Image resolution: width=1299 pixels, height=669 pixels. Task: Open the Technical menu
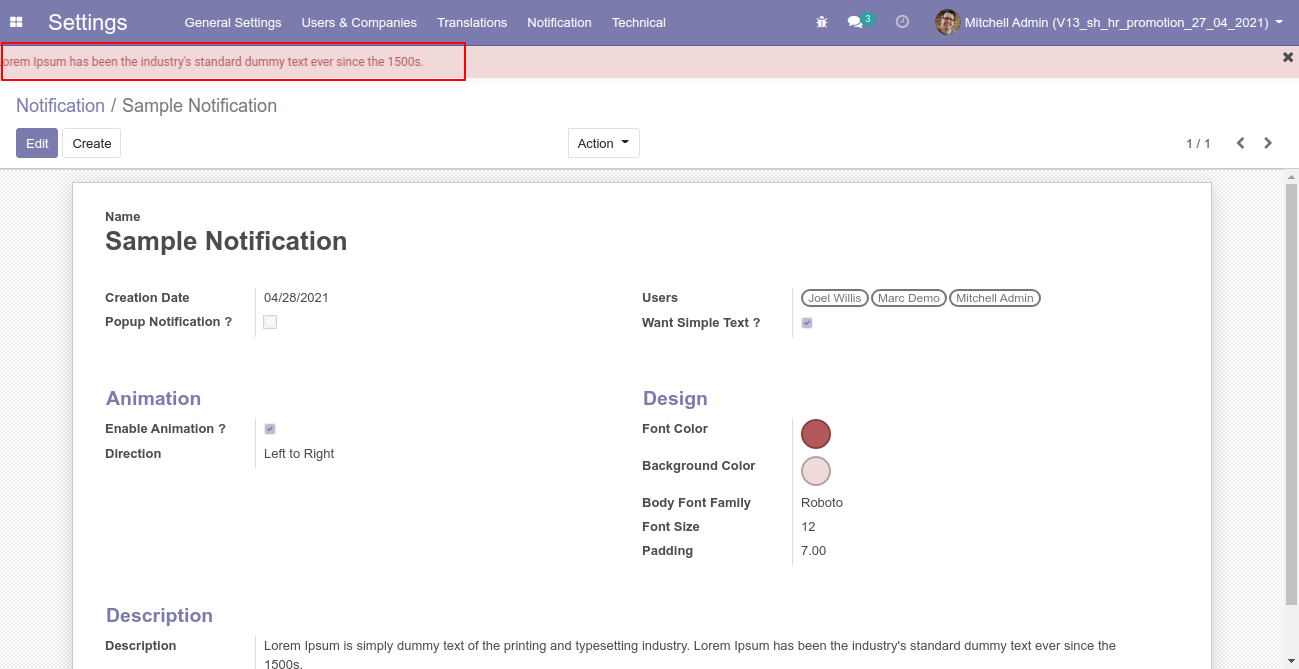(x=639, y=22)
